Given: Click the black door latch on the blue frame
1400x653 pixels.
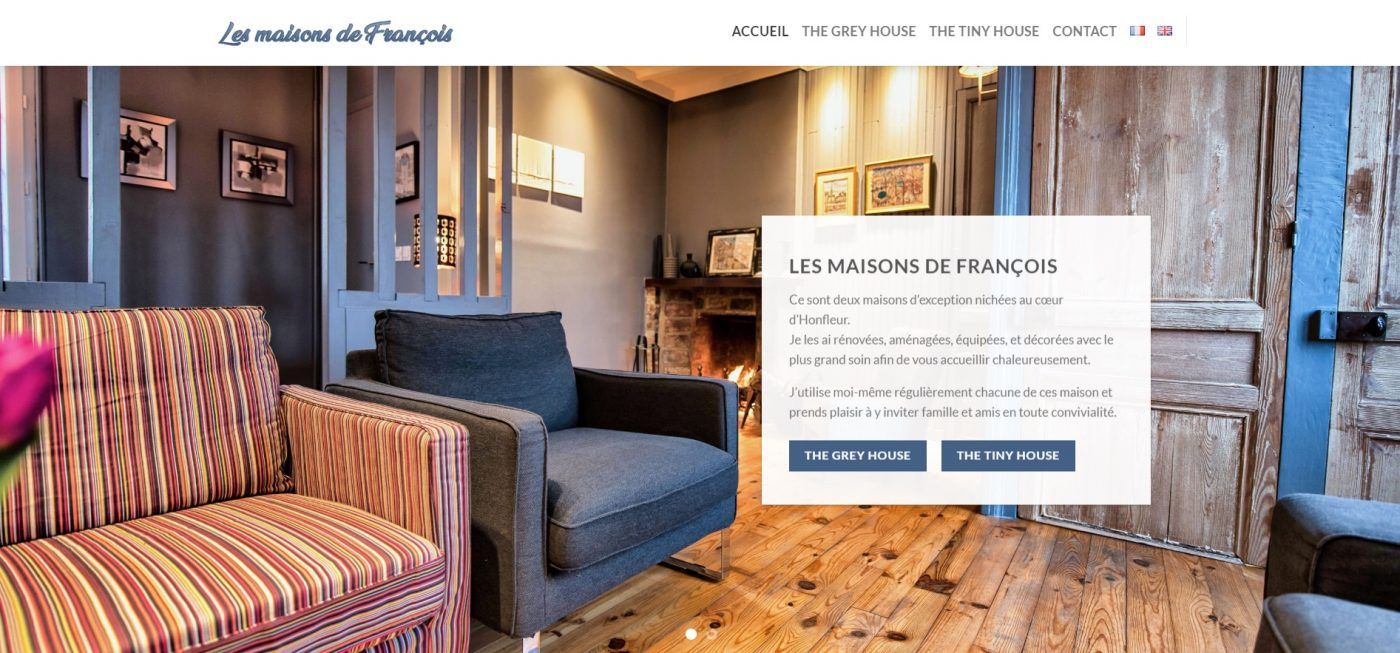Looking at the screenshot, I should click(1352, 324).
